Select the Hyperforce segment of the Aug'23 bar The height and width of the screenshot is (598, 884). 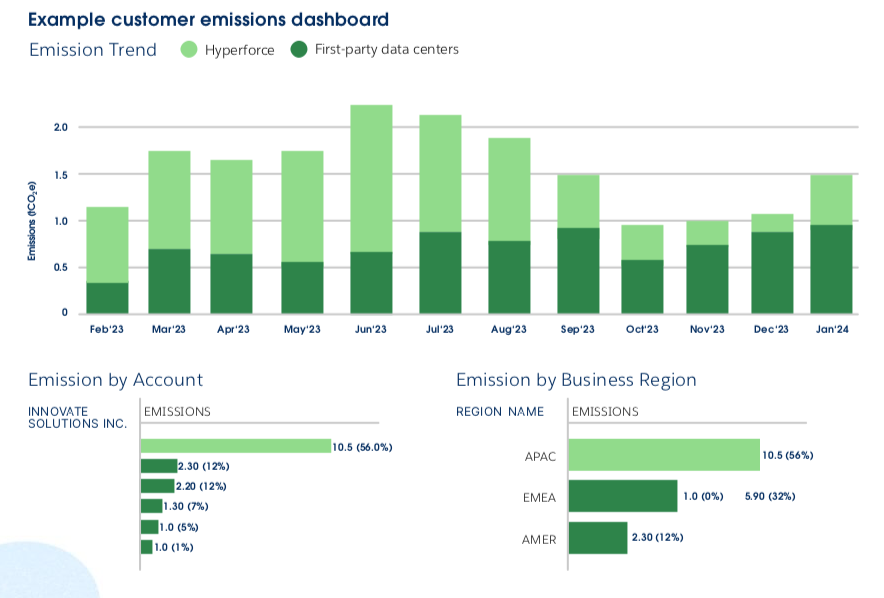click(x=509, y=189)
